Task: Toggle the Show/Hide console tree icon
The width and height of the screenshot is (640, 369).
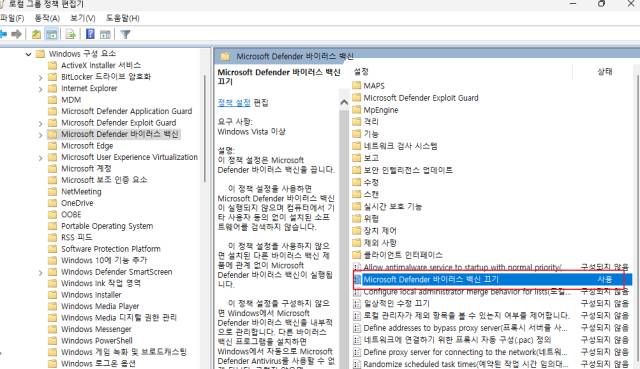Action: (x=52, y=34)
